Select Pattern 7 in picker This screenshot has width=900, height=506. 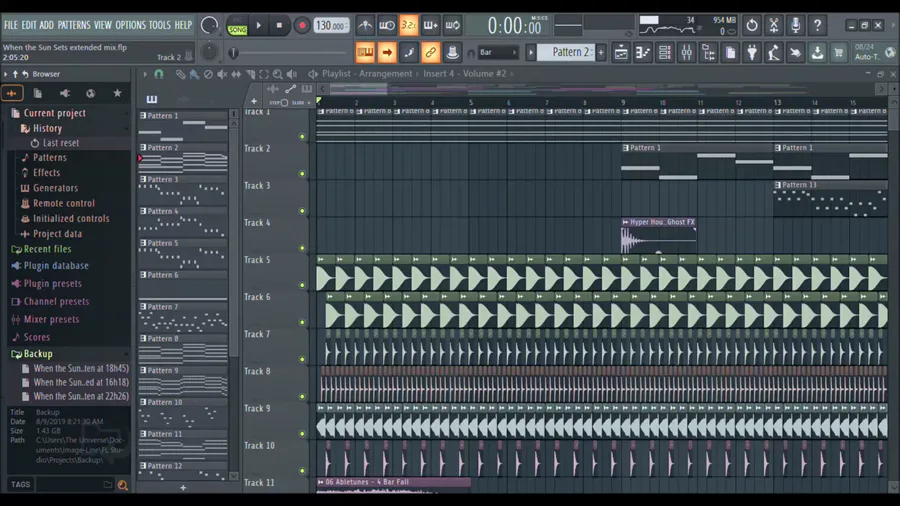point(183,318)
